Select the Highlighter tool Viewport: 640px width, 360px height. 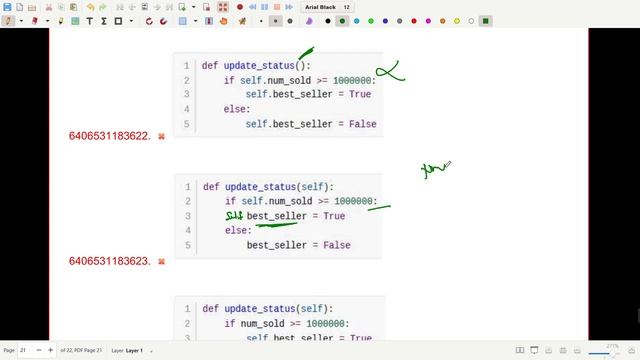click(x=61, y=21)
